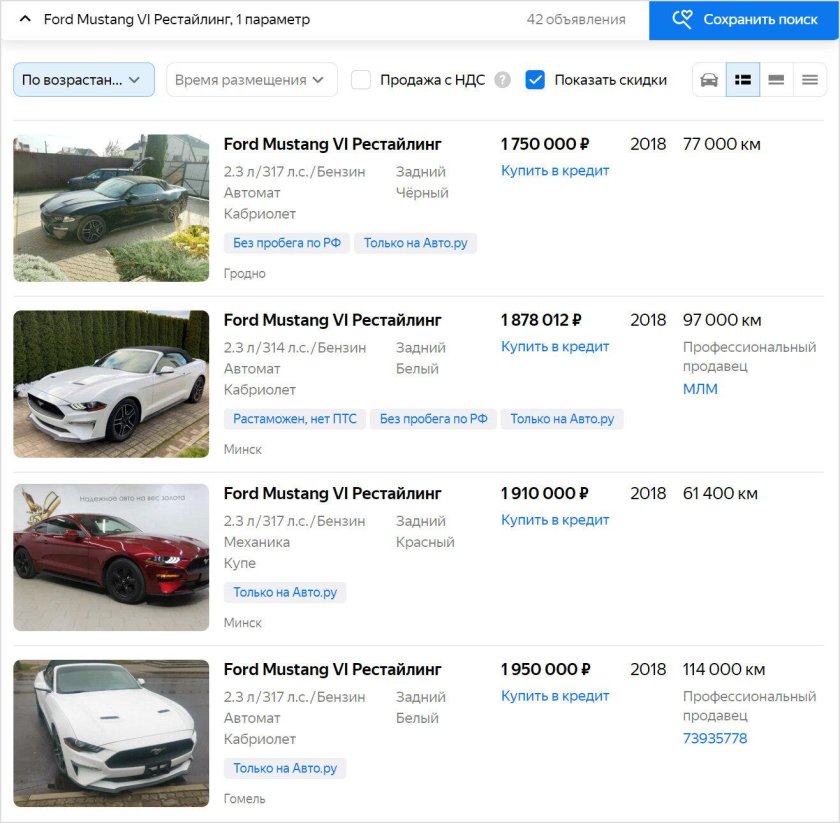Click the 42 объявления counter
This screenshot has width=840, height=823.
click(x=577, y=19)
